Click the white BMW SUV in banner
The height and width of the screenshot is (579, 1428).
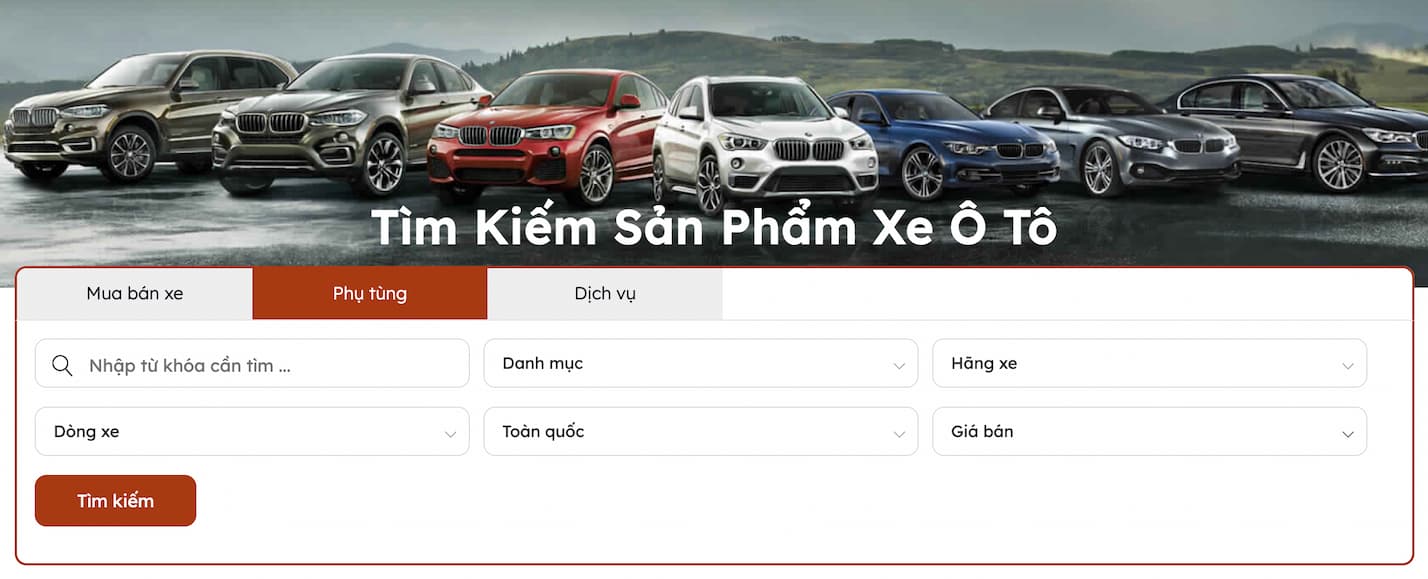764,143
